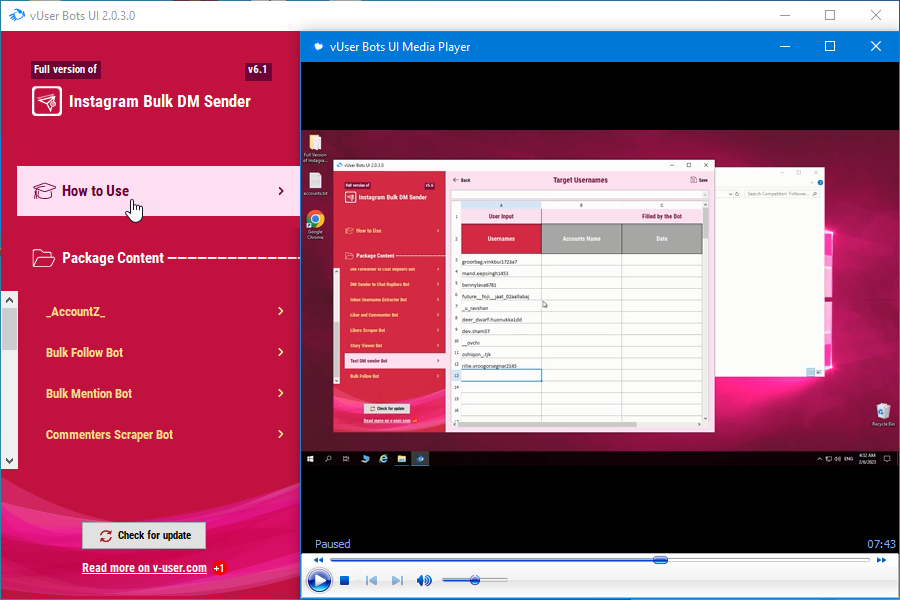Click the Instagram Bulk DM Sender logo icon

point(47,101)
